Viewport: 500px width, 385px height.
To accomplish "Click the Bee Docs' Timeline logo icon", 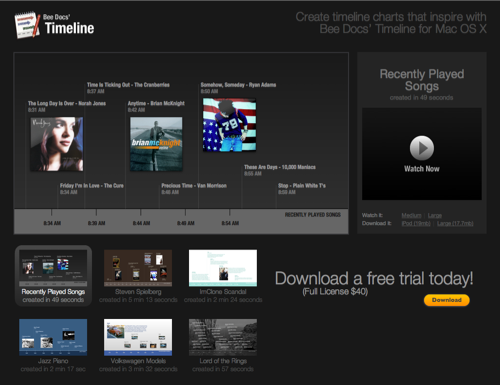I will pos(27,25).
